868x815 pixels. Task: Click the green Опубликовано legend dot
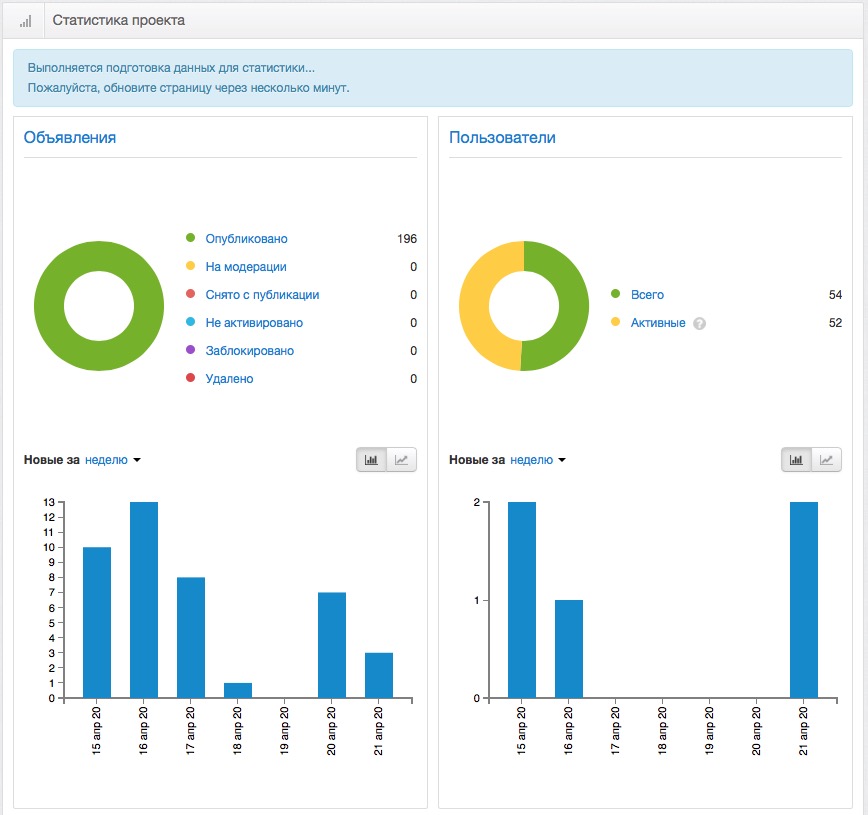point(190,238)
